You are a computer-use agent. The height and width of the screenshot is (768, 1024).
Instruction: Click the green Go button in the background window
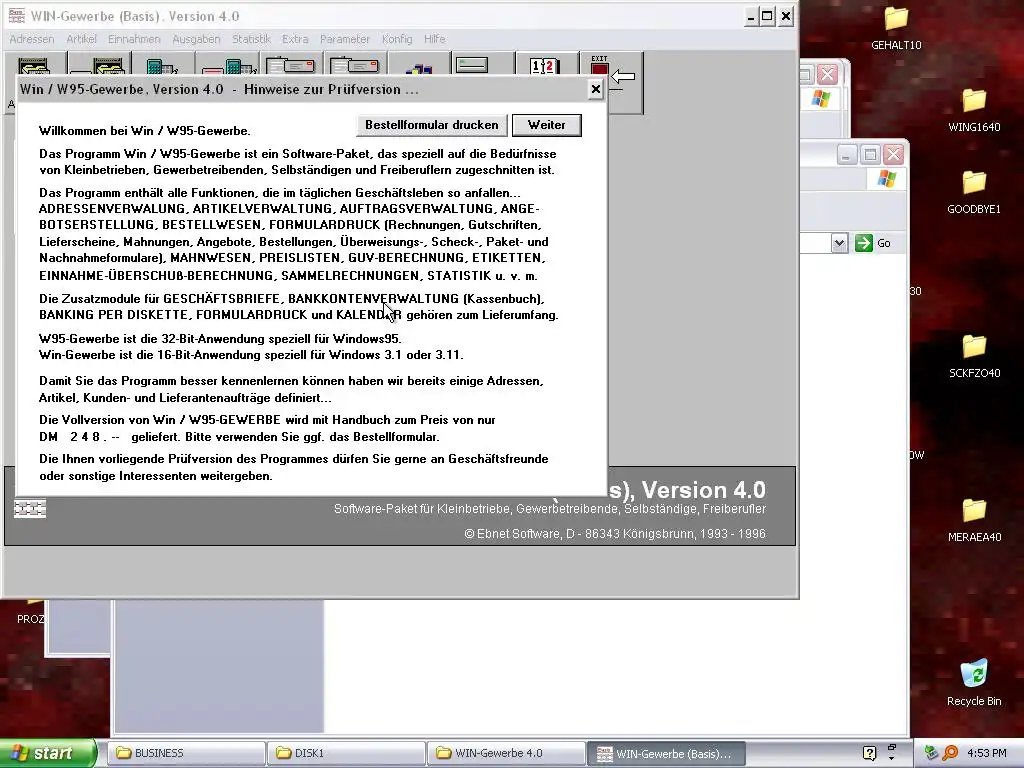873,243
